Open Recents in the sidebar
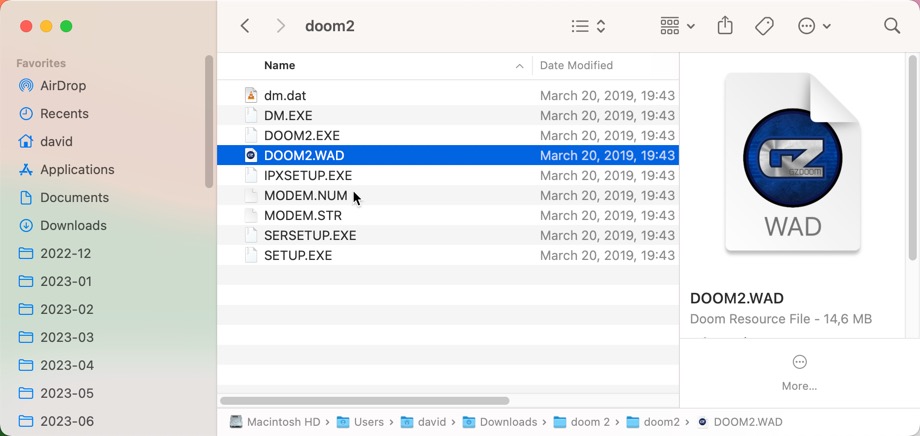The image size is (920, 436). coord(53,114)
